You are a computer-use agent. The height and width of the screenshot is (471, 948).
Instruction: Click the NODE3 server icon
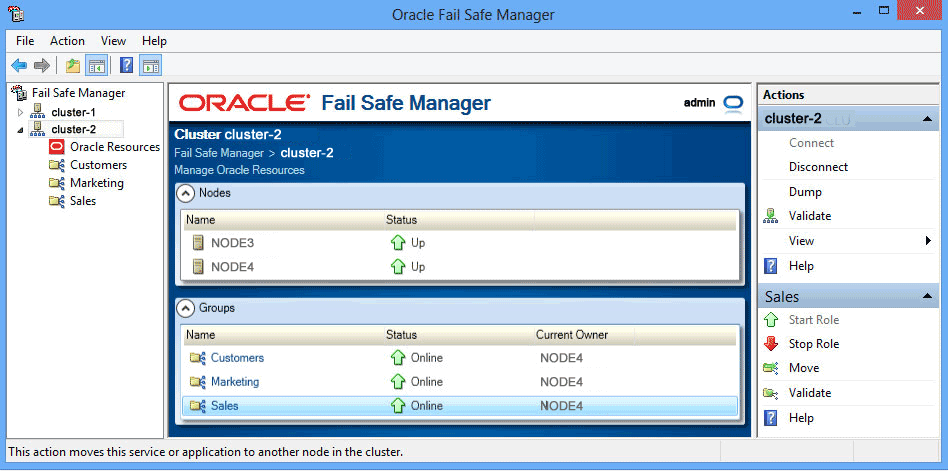197,243
